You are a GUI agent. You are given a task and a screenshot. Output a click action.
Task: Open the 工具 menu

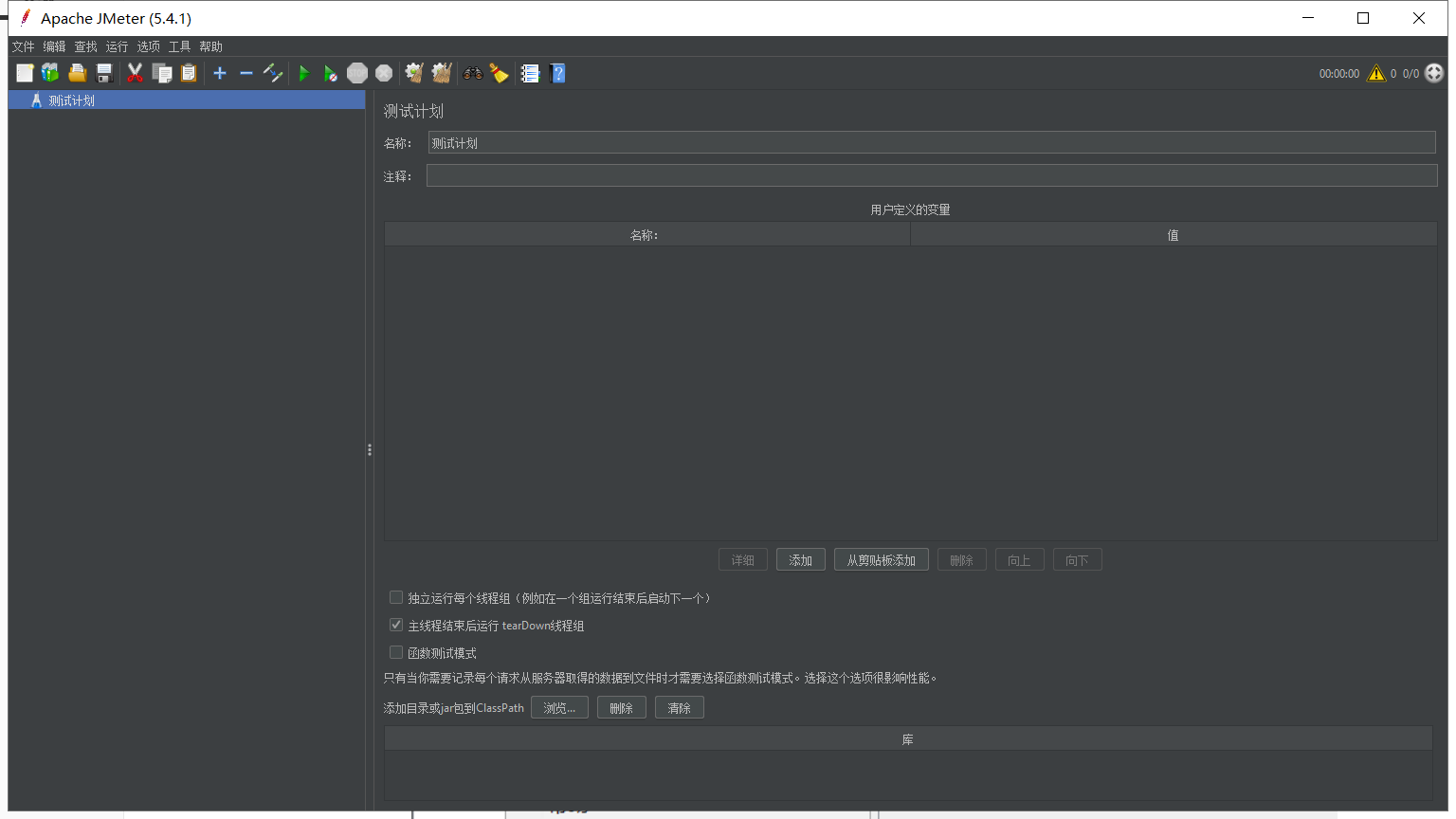[x=179, y=46]
